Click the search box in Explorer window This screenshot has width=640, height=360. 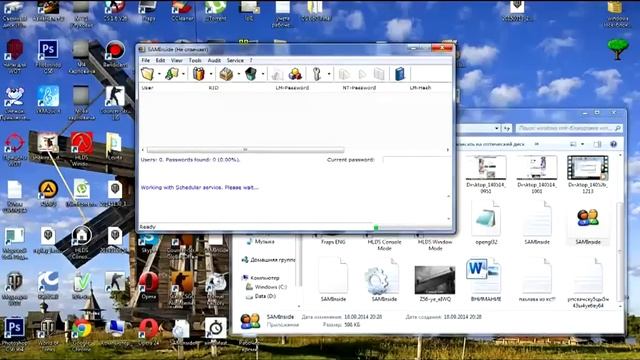[x=569, y=128]
